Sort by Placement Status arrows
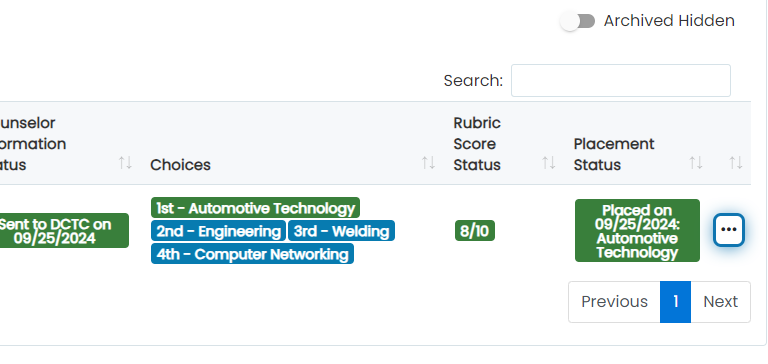This screenshot has width=768, height=364. click(x=696, y=163)
